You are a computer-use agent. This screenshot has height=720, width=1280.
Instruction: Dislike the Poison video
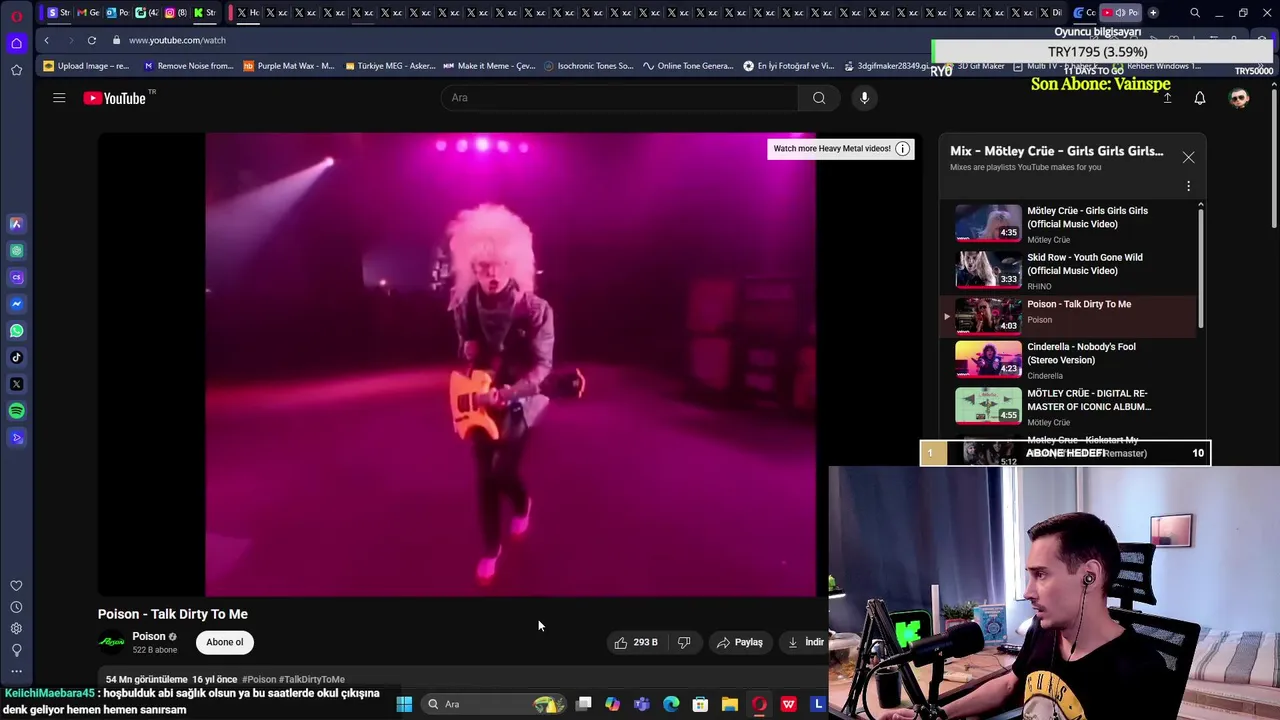685,642
